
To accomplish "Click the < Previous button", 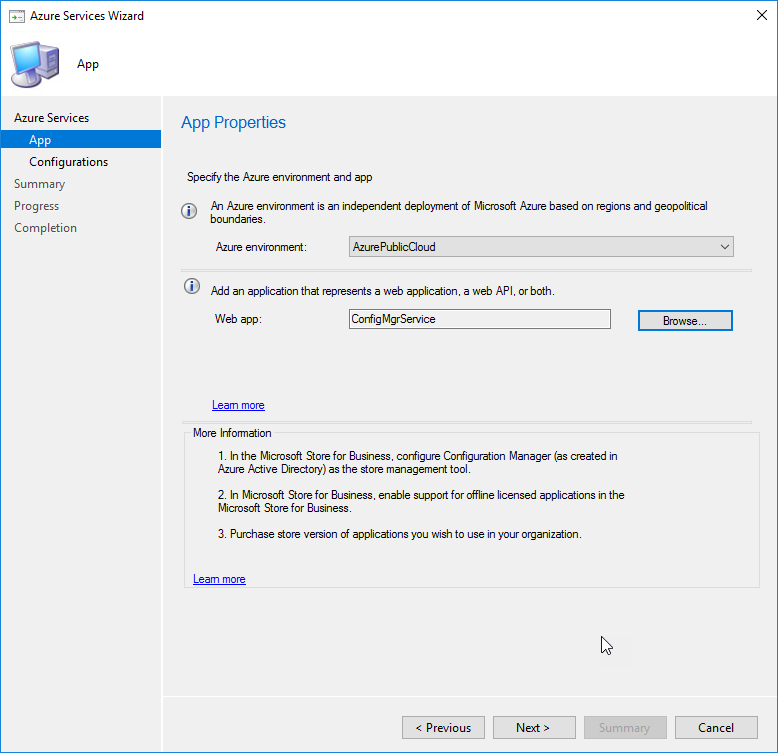I will point(443,727).
